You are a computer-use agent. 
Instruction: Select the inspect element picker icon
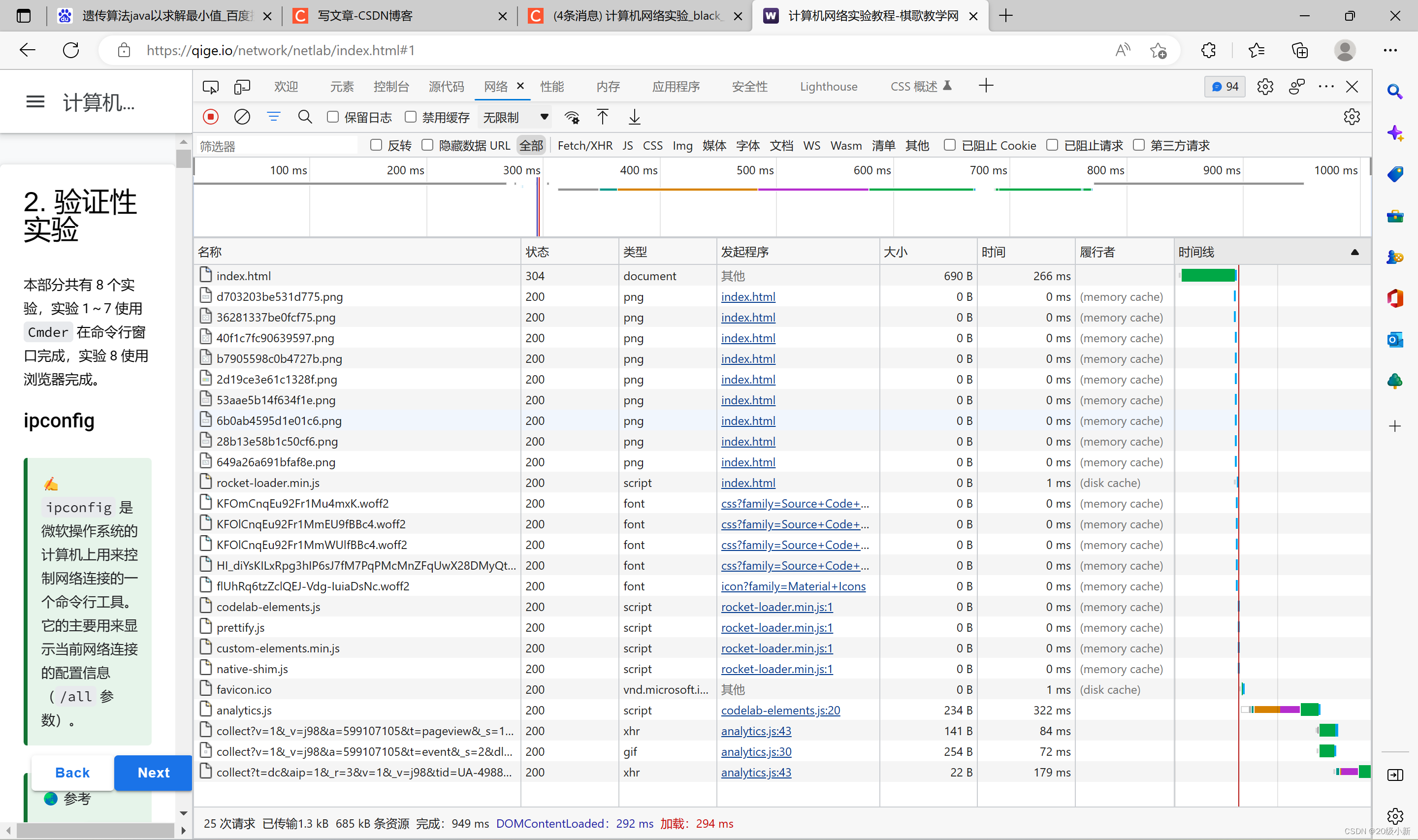[211, 87]
